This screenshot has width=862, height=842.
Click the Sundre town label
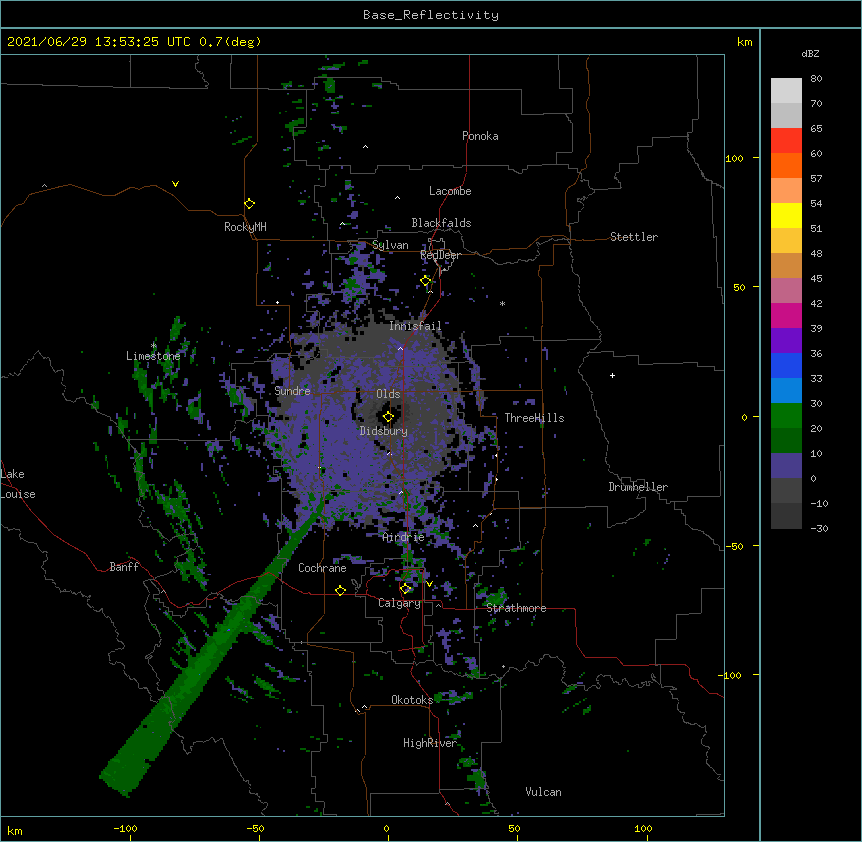click(292, 391)
